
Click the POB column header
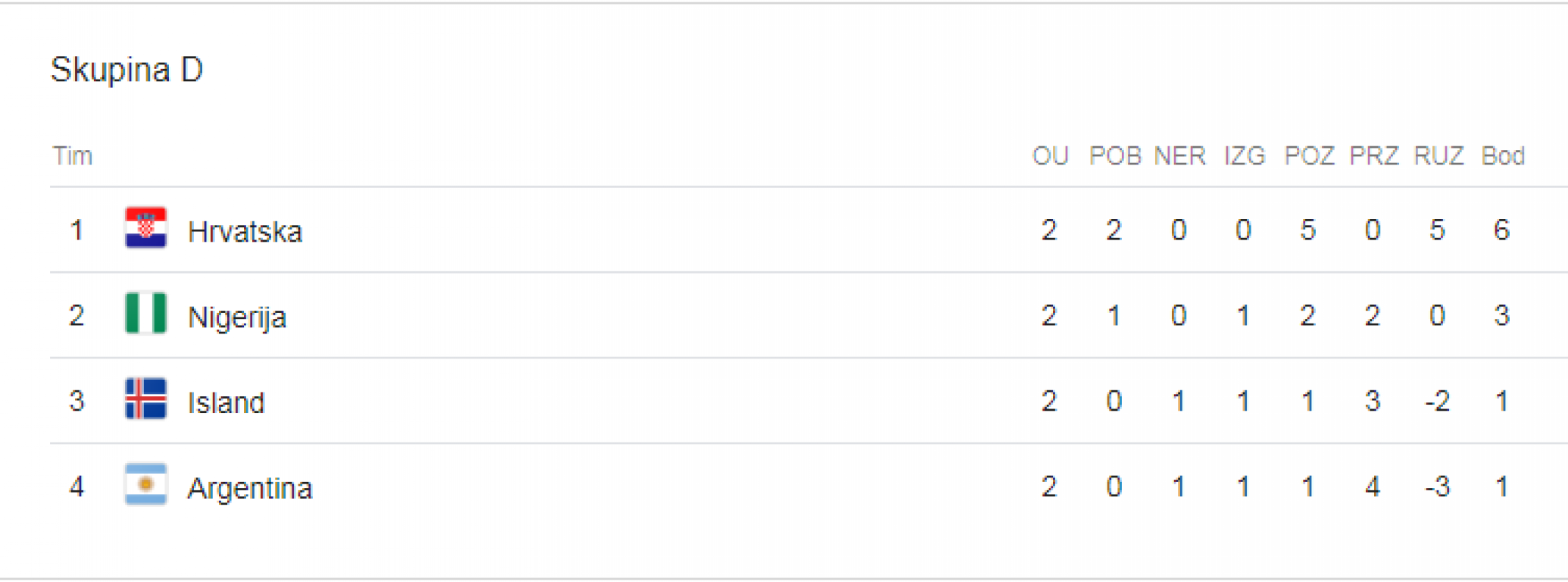tap(1114, 156)
